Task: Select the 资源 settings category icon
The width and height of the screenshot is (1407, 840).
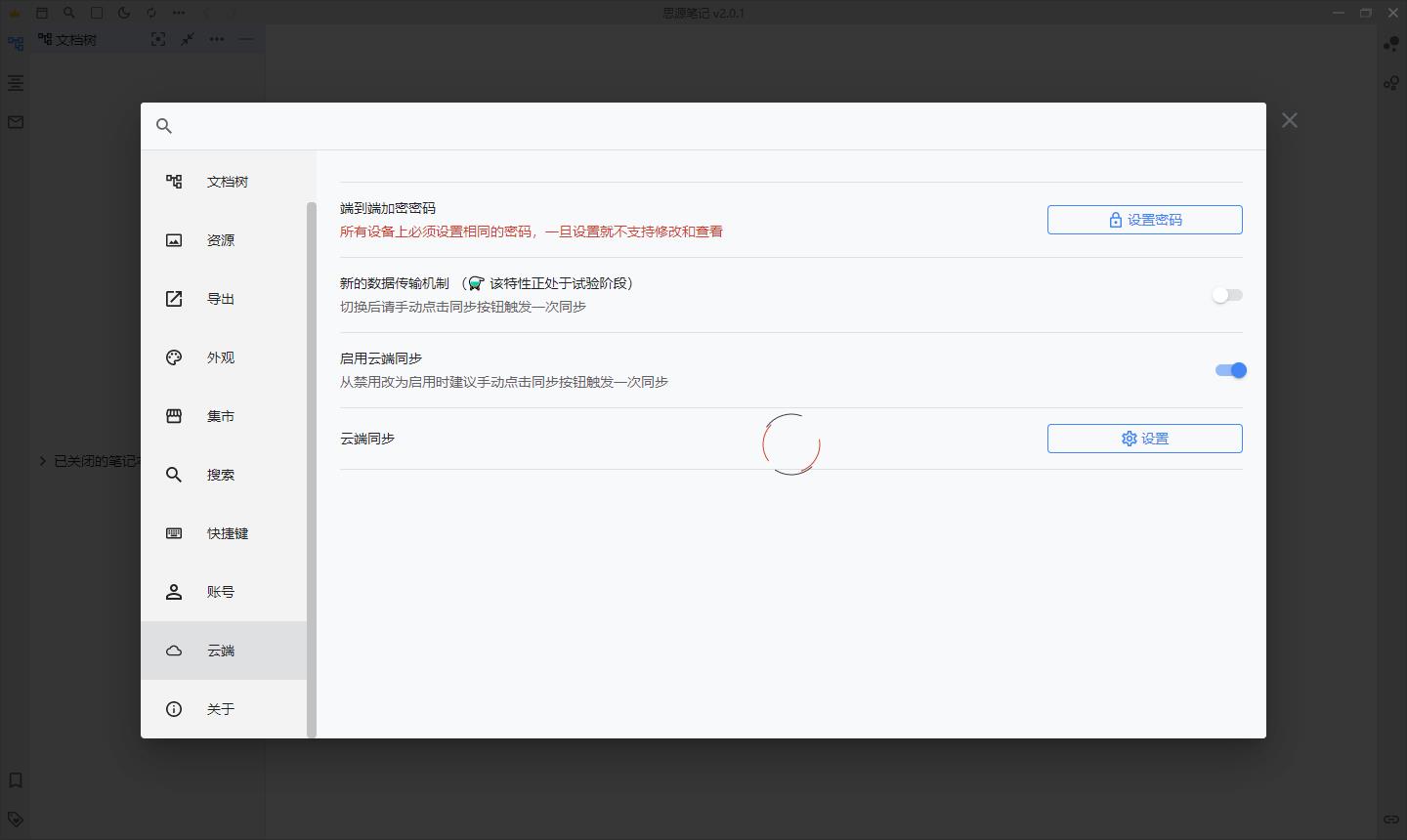Action: click(174, 240)
